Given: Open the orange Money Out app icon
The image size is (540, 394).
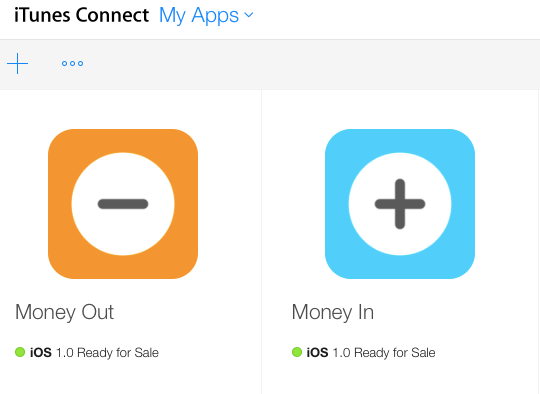Looking at the screenshot, I should pyautogui.click(x=123, y=204).
